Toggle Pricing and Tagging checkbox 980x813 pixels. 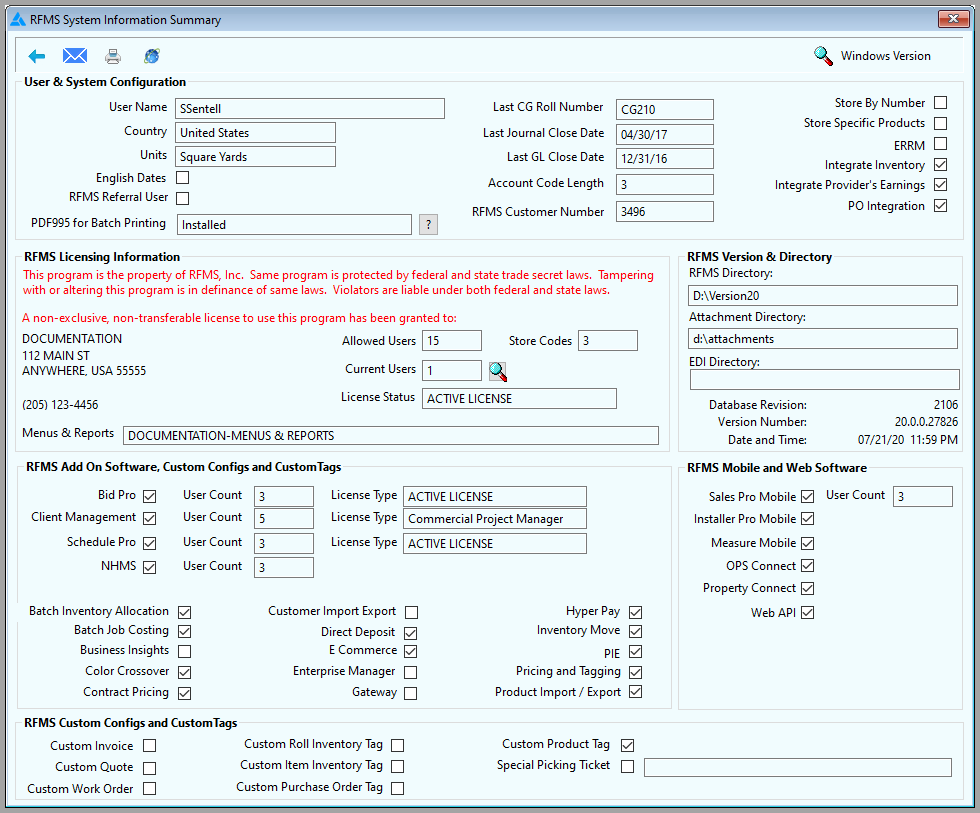pos(636,672)
